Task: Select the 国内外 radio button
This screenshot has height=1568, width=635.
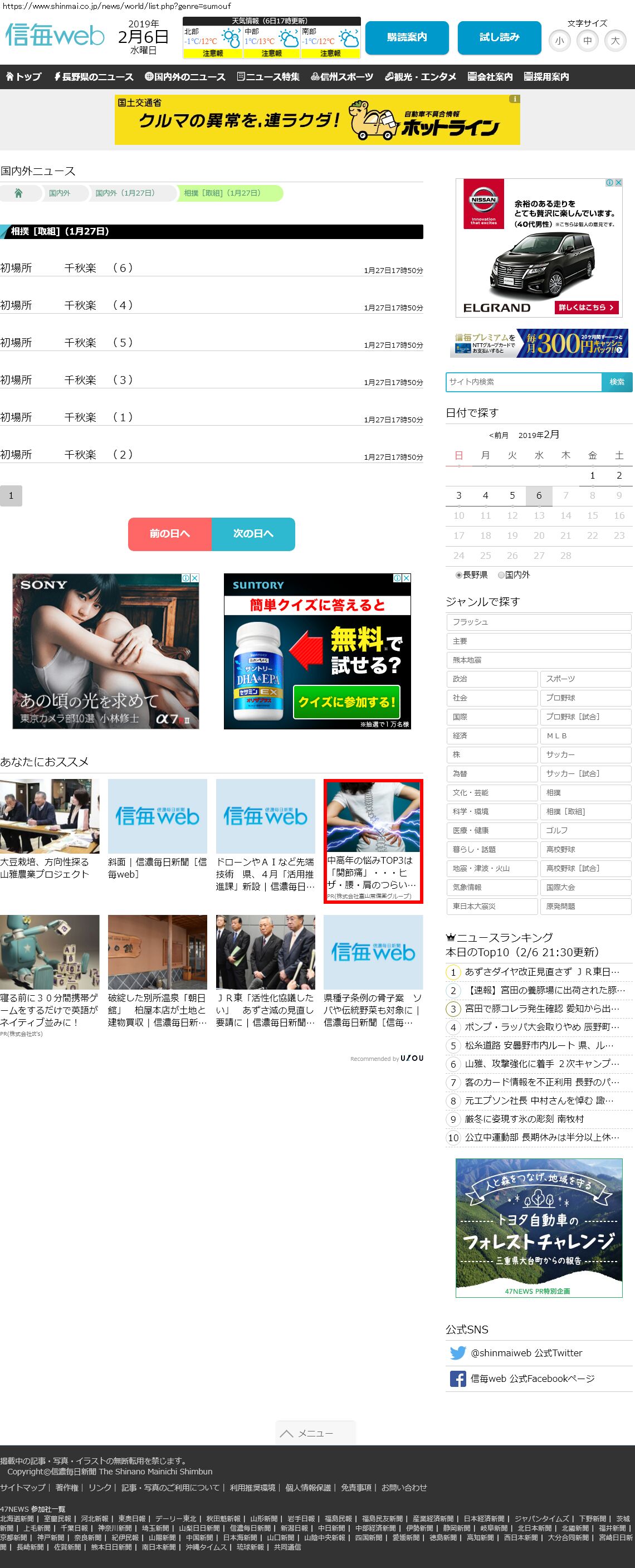Action: coord(501,575)
